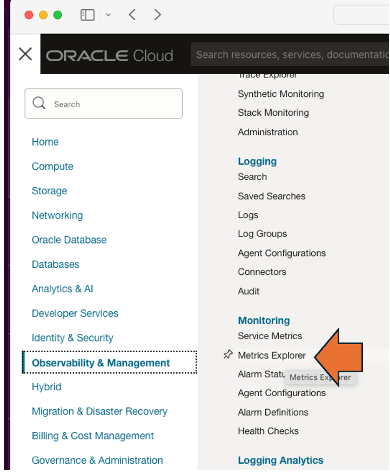Image resolution: width=390 pixels, height=474 pixels.
Task: Click the navigation menu Search box
Action: pos(103,104)
